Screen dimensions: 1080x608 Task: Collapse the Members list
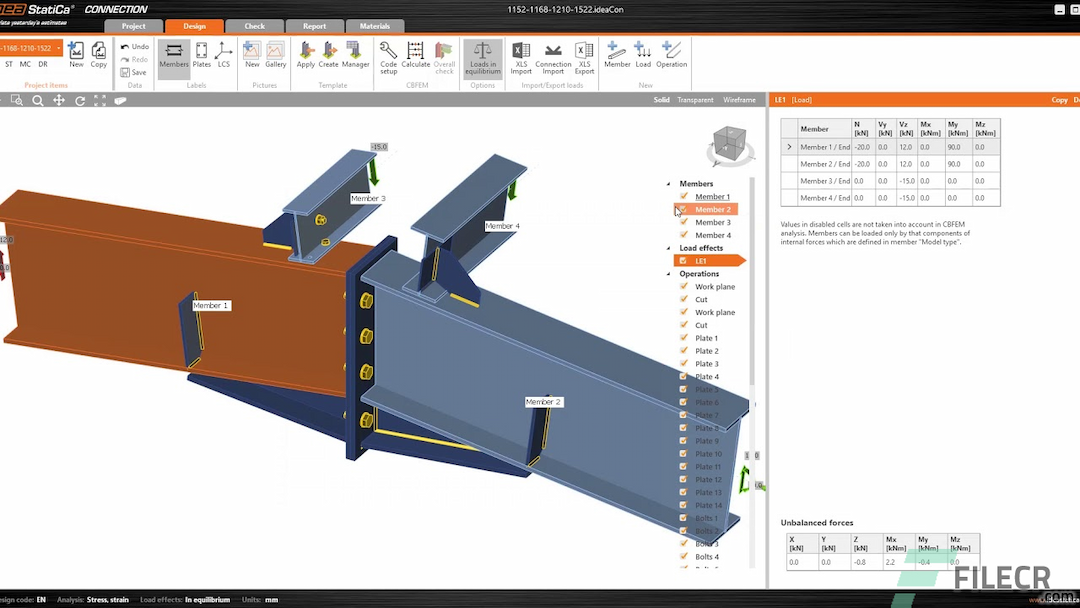click(668, 183)
